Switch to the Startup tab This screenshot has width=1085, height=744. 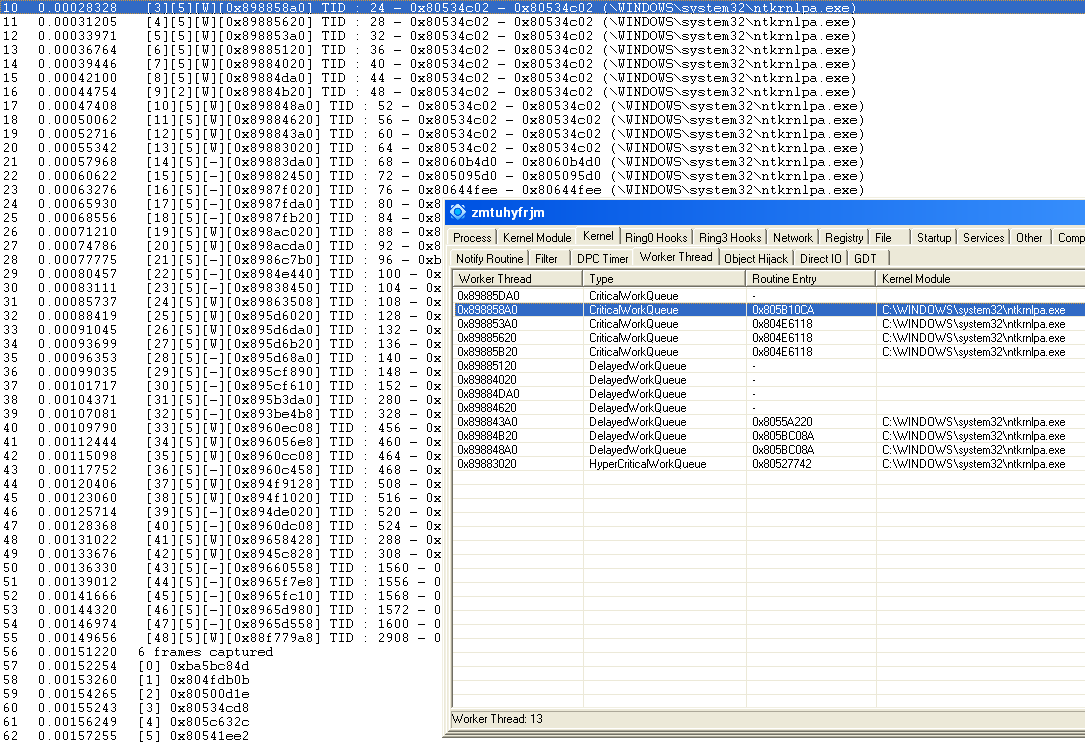[x=934, y=238]
